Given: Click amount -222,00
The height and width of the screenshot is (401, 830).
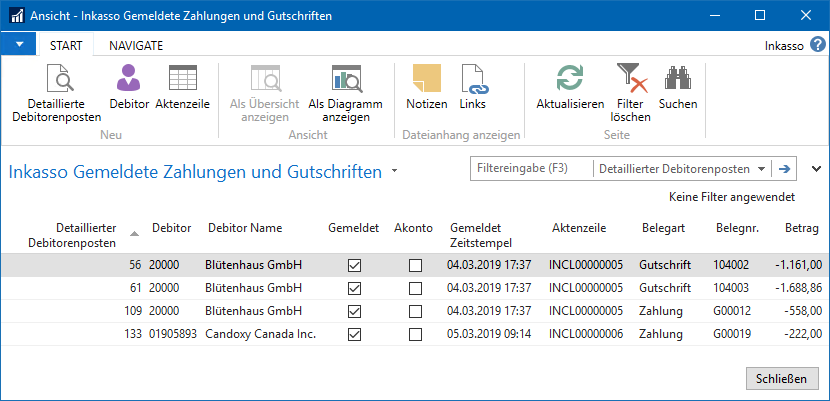Looking at the screenshot, I should pyautogui.click(x=804, y=334).
